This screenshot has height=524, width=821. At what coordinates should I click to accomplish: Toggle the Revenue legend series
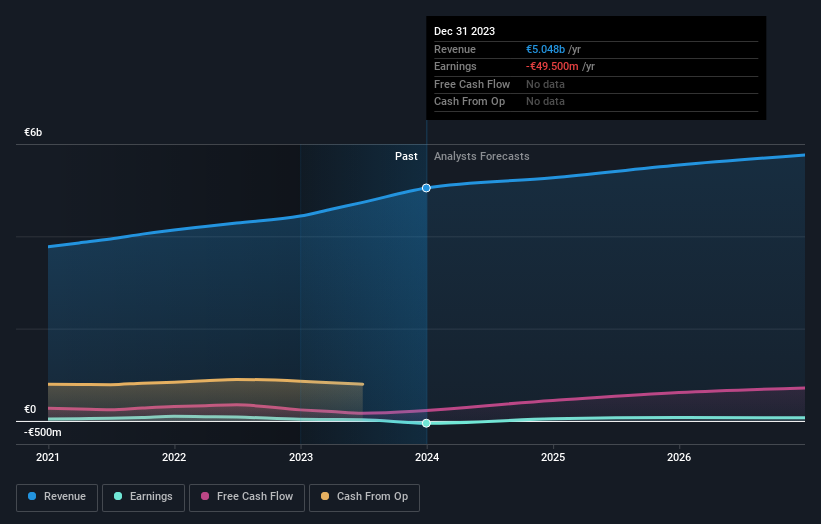click(57, 497)
